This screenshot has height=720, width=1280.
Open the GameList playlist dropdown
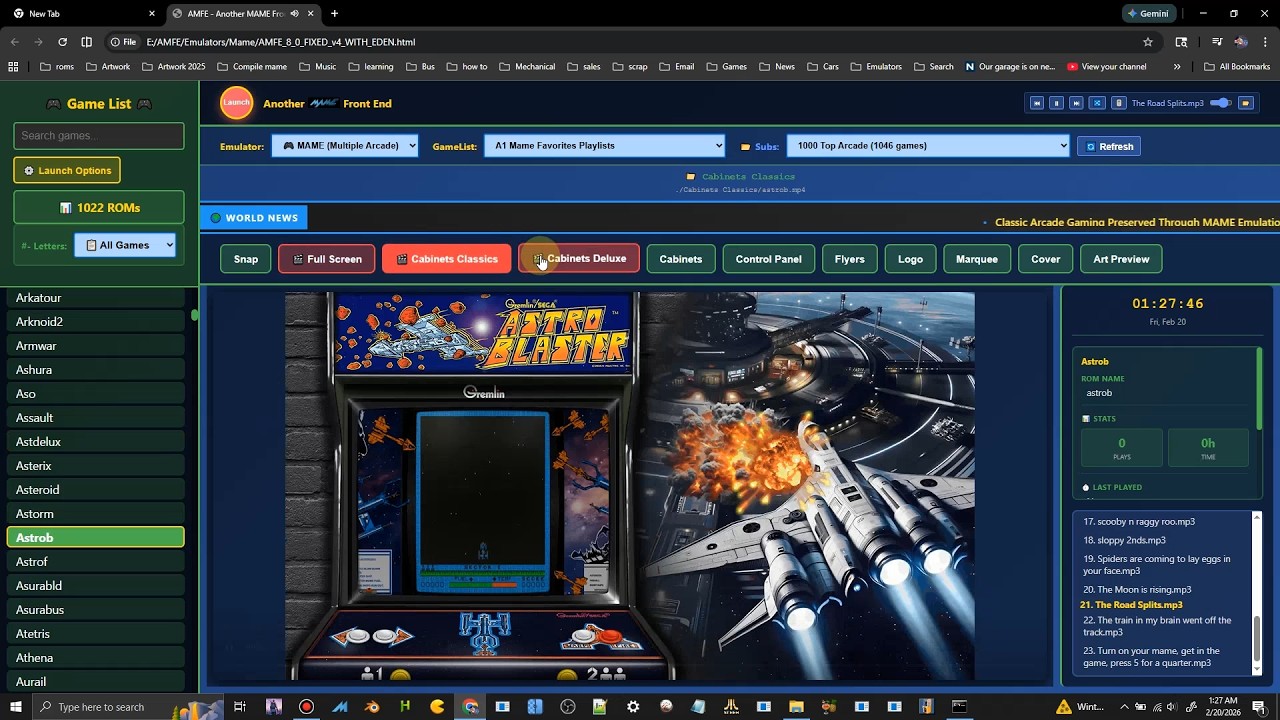(604, 146)
